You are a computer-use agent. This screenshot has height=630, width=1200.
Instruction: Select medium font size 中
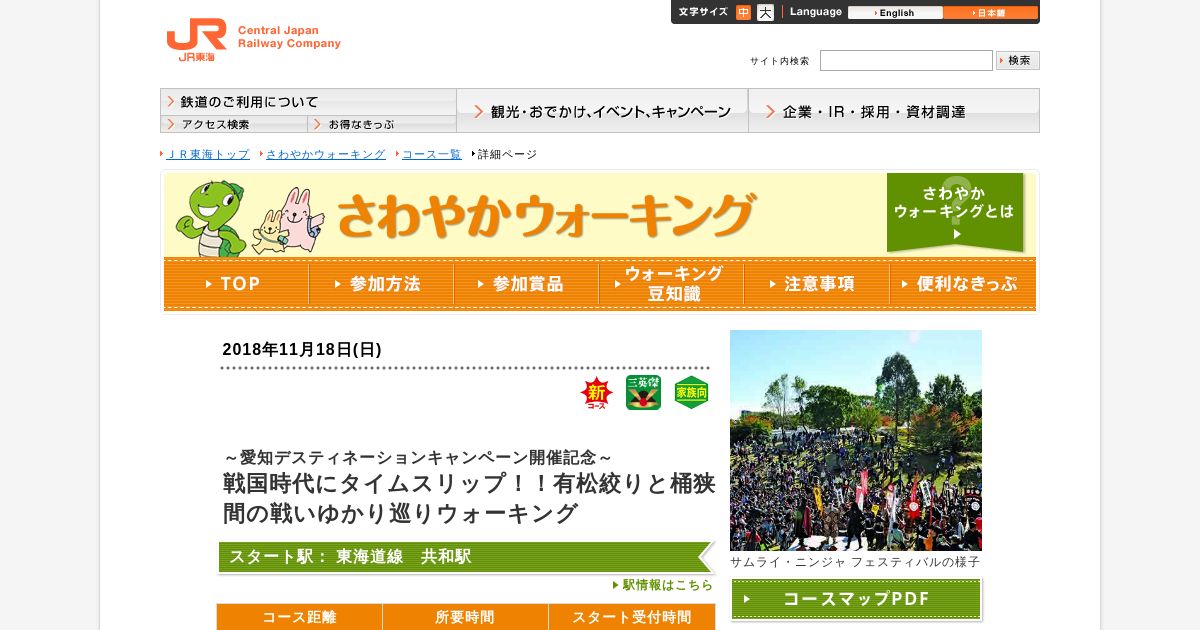click(x=743, y=13)
